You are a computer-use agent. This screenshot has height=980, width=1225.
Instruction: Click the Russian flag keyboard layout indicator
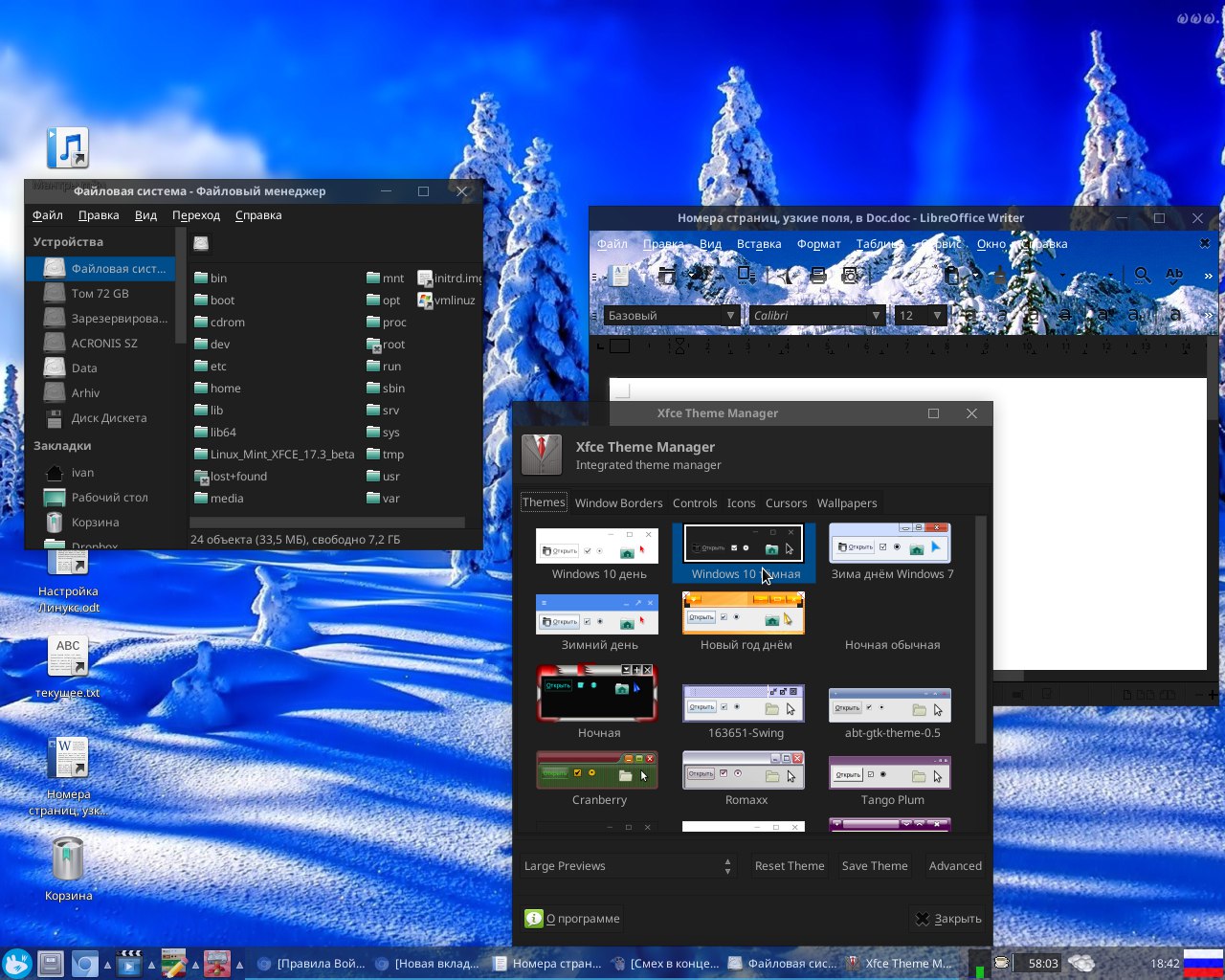pyautogui.click(x=1203, y=963)
